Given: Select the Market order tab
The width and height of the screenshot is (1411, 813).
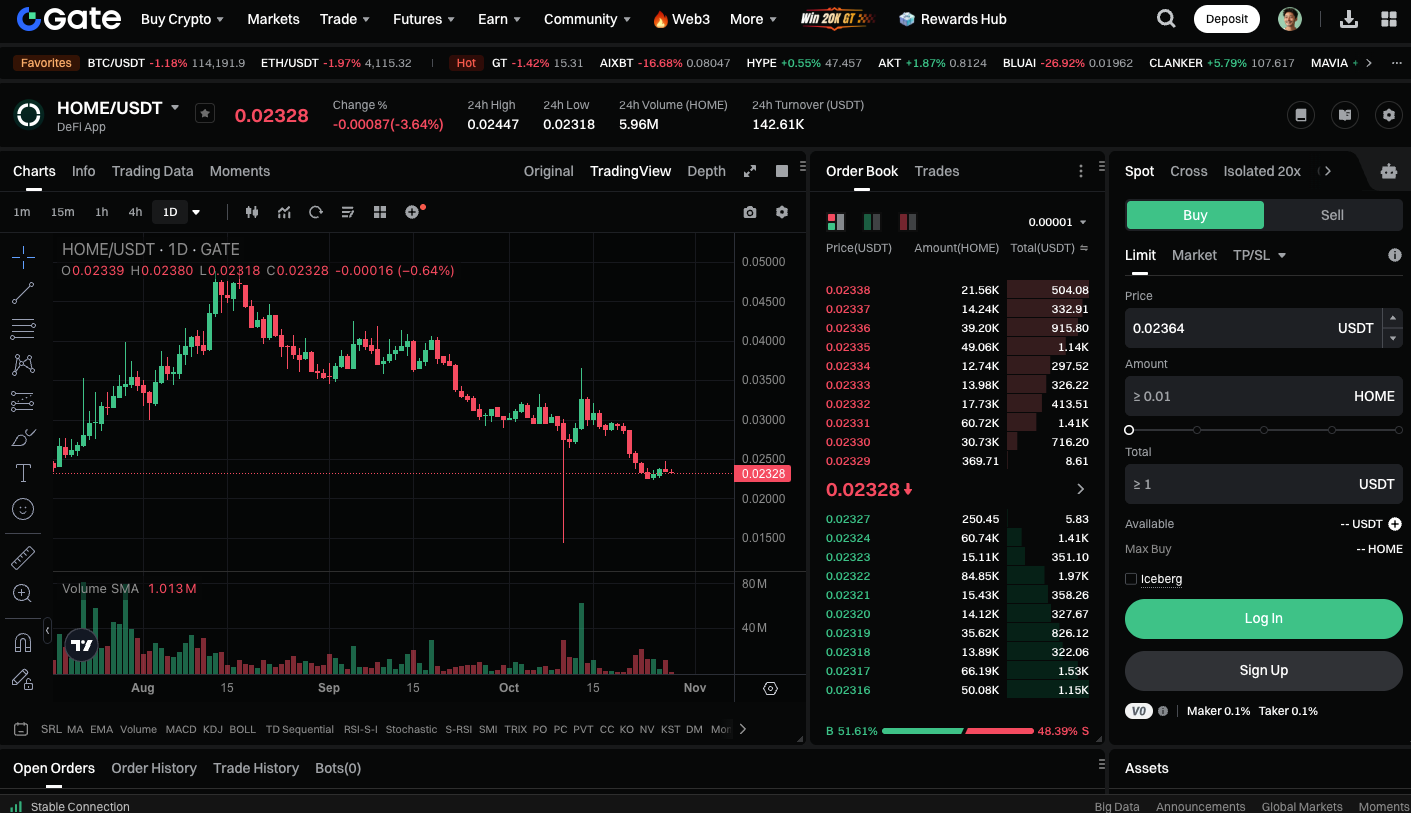Looking at the screenshot, I should point(1194,255).
